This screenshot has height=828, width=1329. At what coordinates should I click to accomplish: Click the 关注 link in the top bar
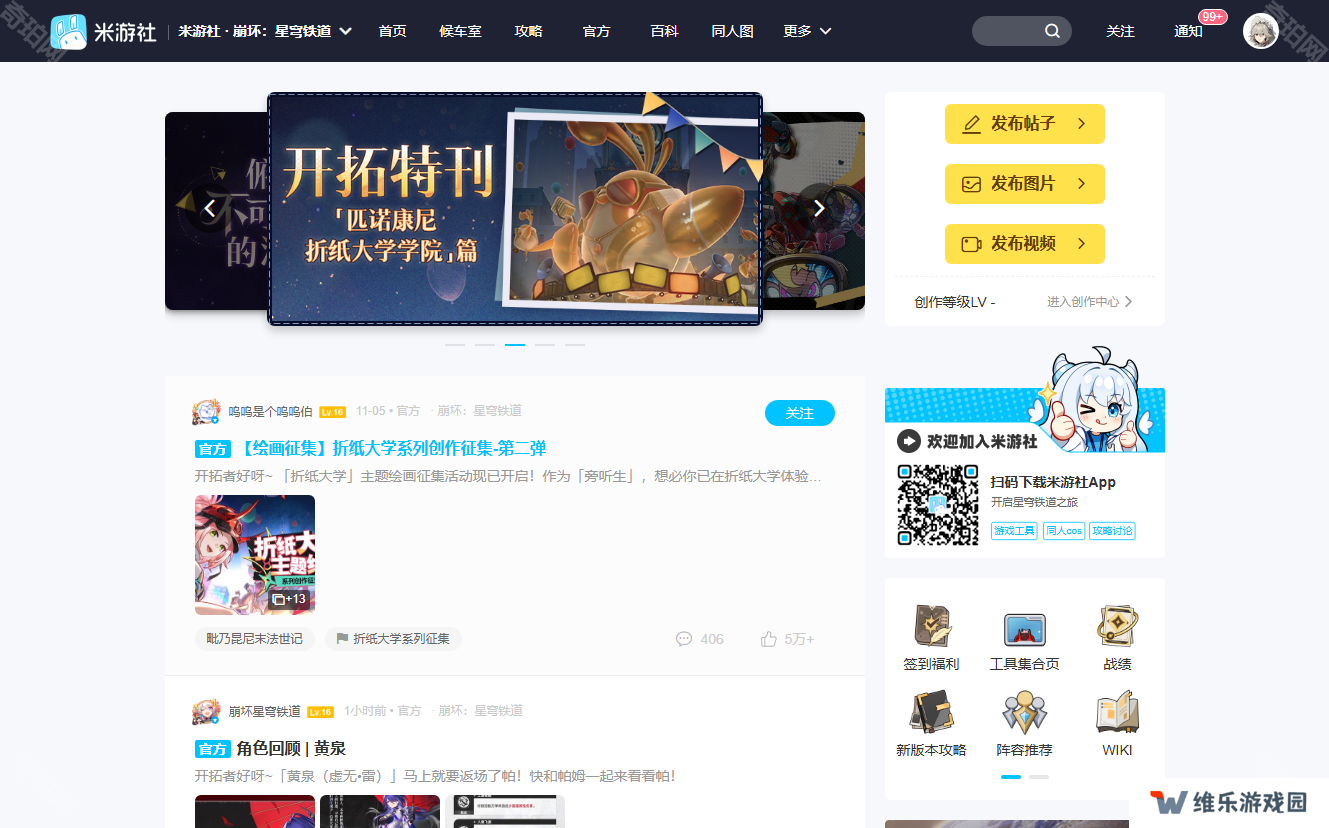tap(1120, 31)
